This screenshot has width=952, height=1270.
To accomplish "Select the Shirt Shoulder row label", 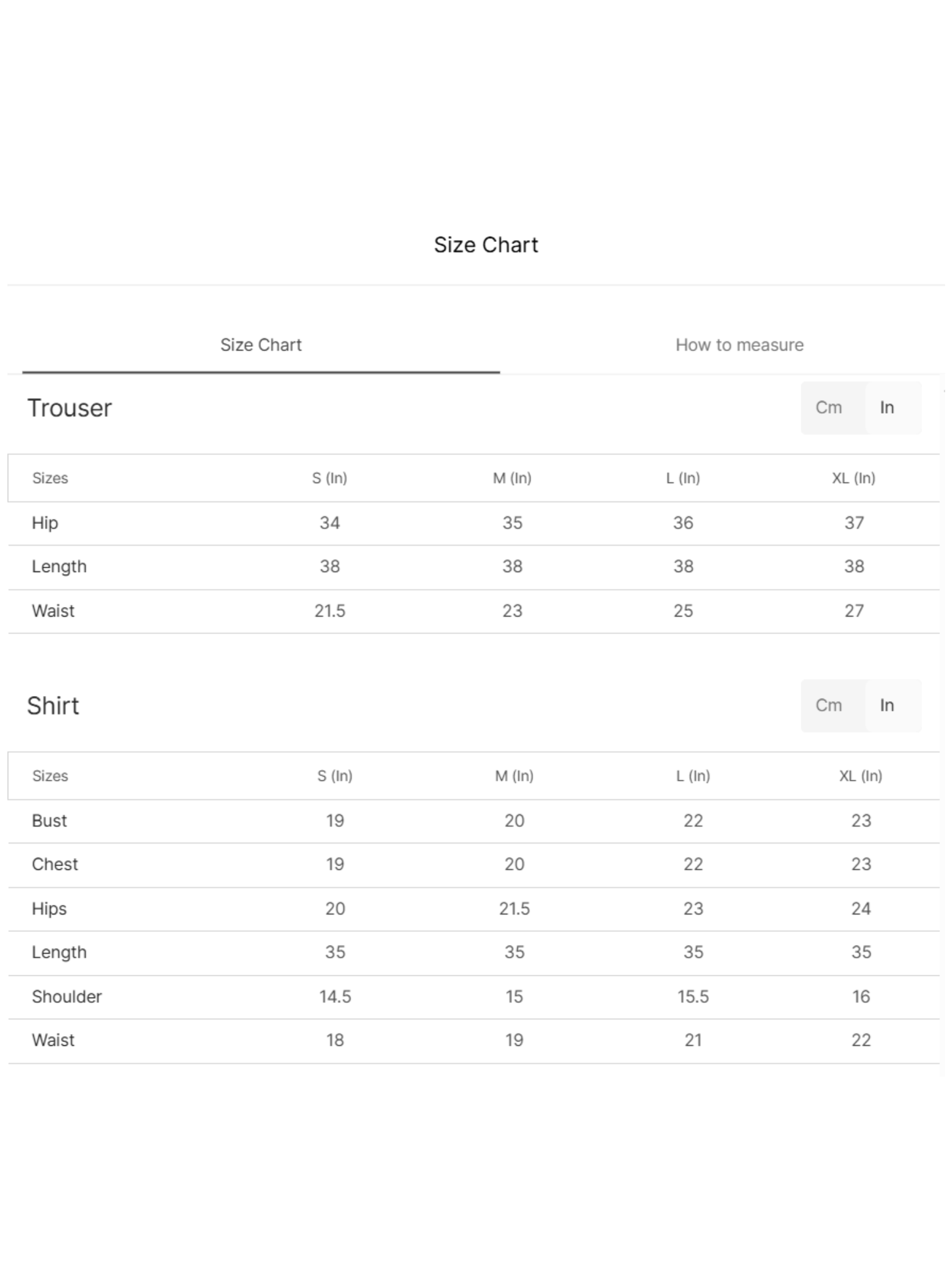I will 67,996.
